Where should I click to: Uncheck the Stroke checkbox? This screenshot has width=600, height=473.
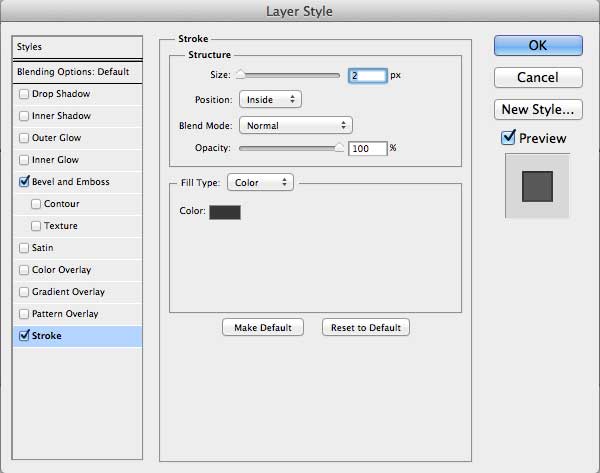pos(24,336)
